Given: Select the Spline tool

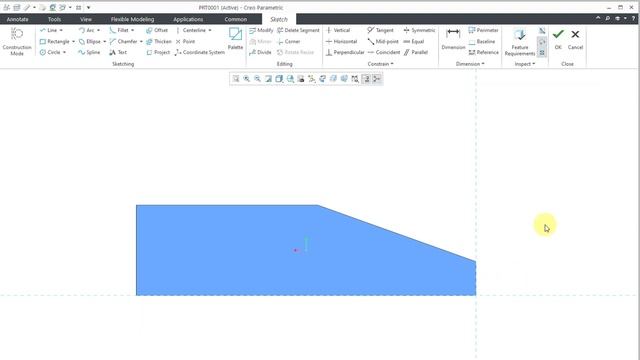Looking at the screenshot, I should [89, 52].
